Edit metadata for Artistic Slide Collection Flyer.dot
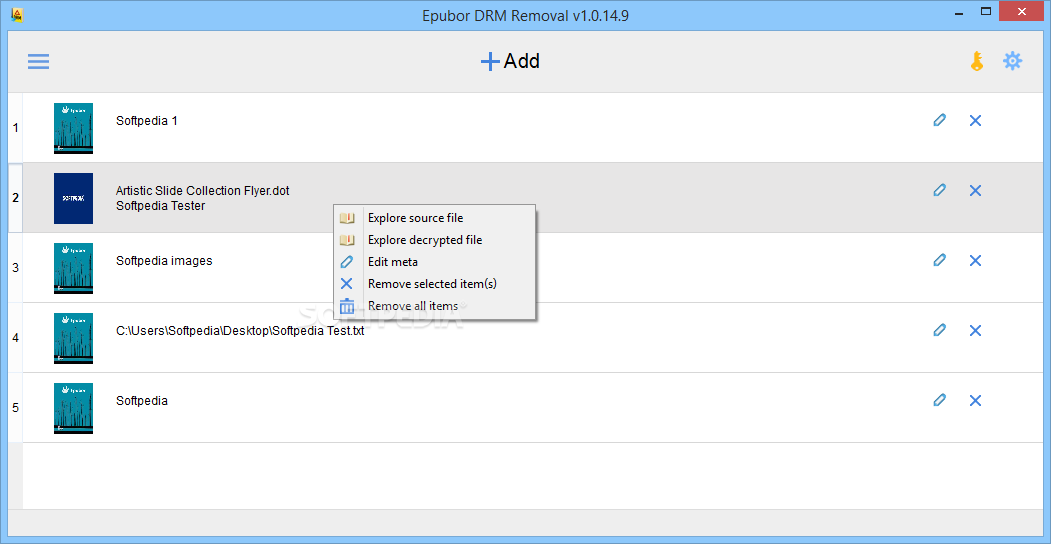This screenshot has width=1051, height=544. click(940, 190)
